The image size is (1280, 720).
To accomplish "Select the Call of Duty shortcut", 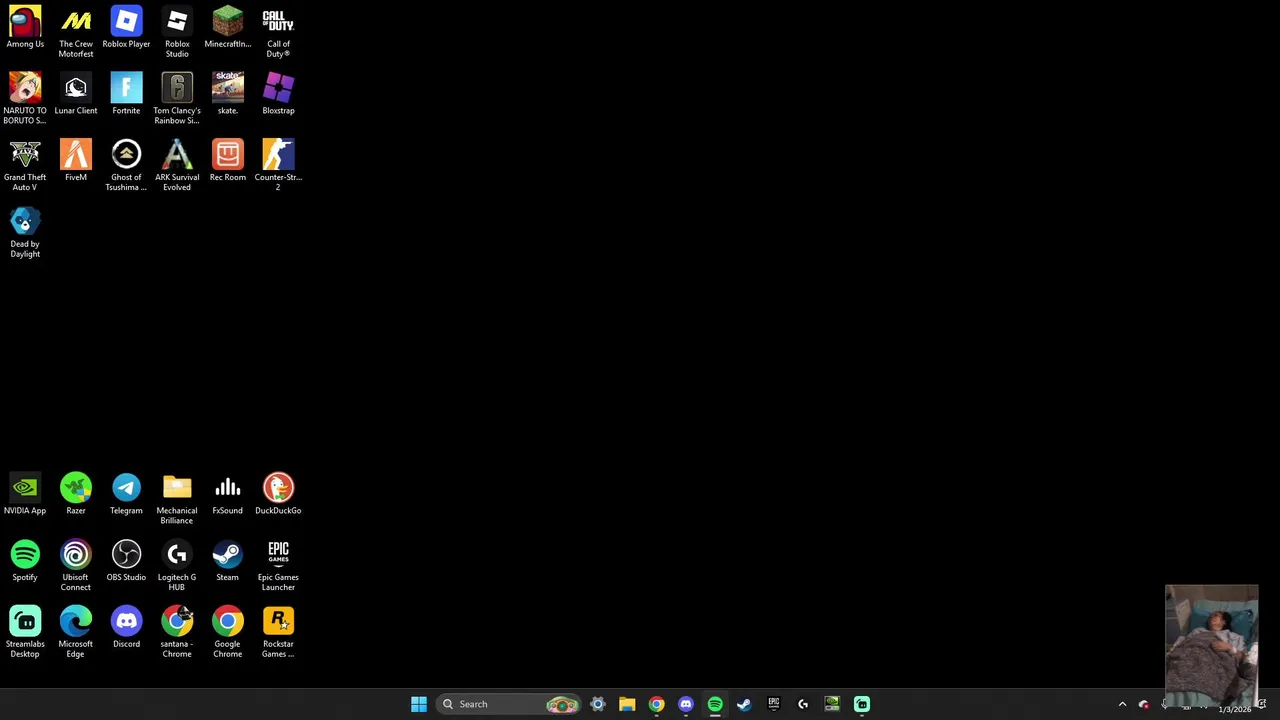I will [278, 32].
